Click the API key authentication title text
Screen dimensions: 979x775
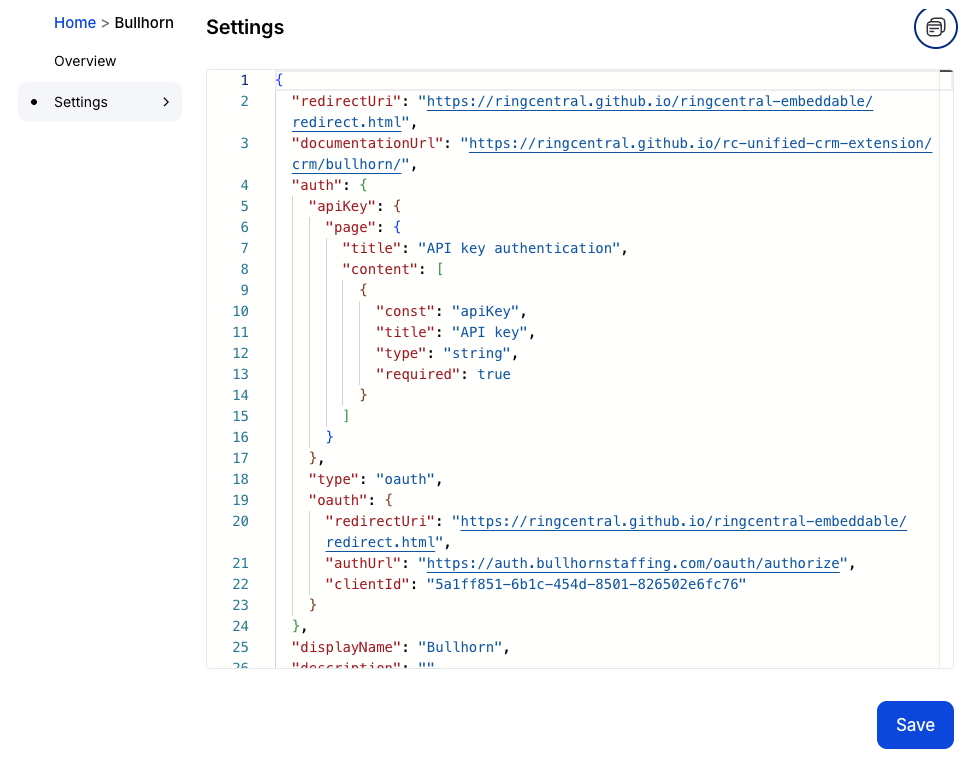tap(521, 247)
